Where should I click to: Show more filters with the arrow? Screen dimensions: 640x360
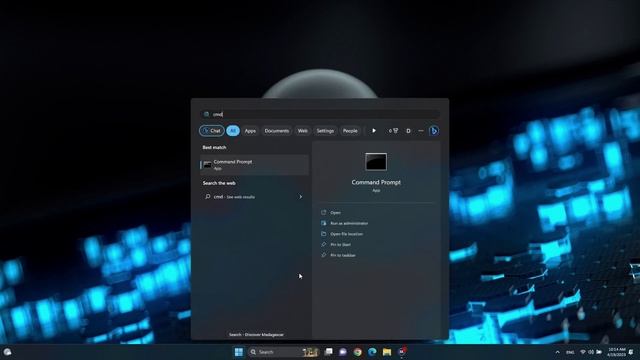pos(373,131)
